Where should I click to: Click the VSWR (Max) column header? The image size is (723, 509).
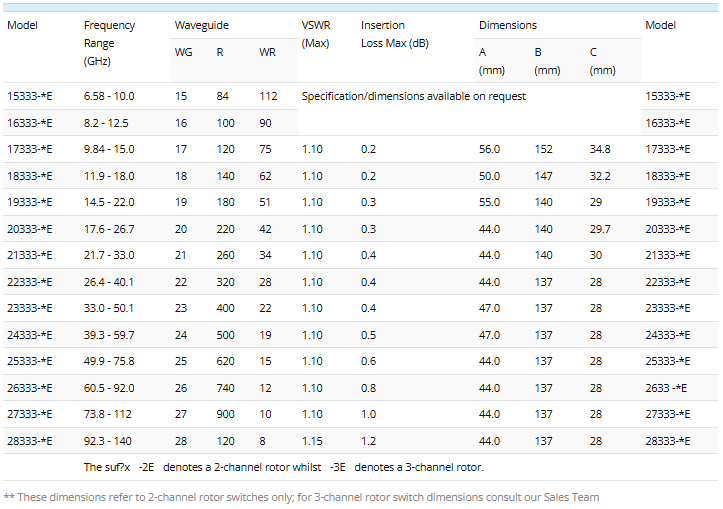315,34
